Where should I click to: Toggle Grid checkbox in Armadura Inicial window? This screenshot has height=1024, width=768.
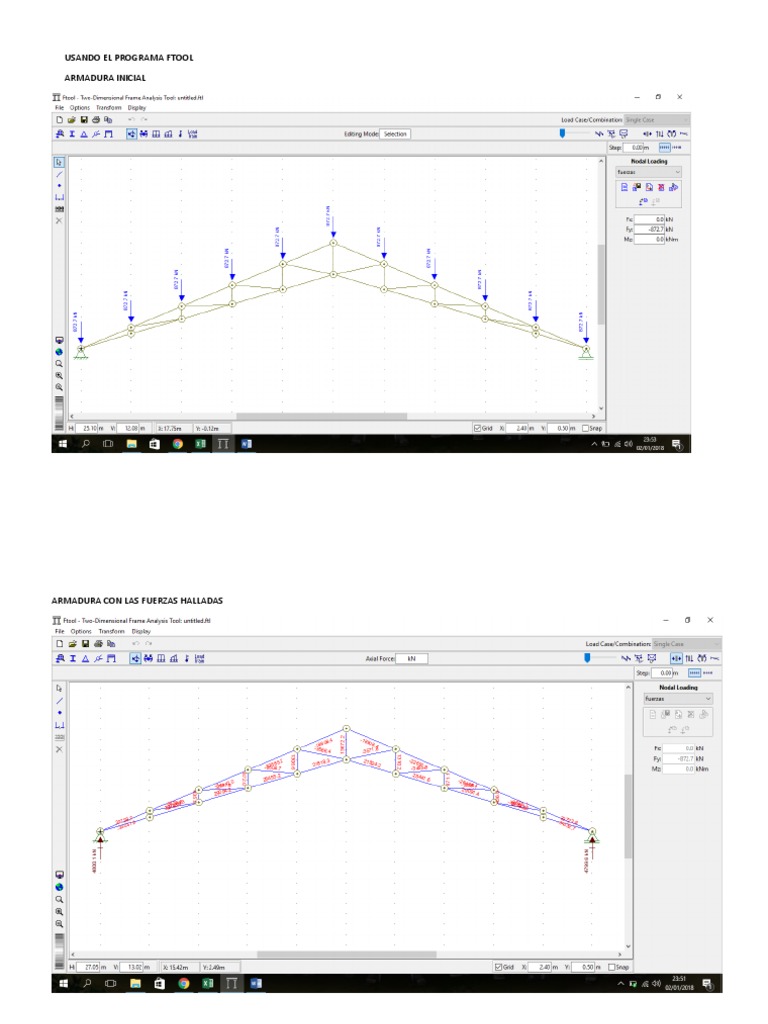point(477,428)
